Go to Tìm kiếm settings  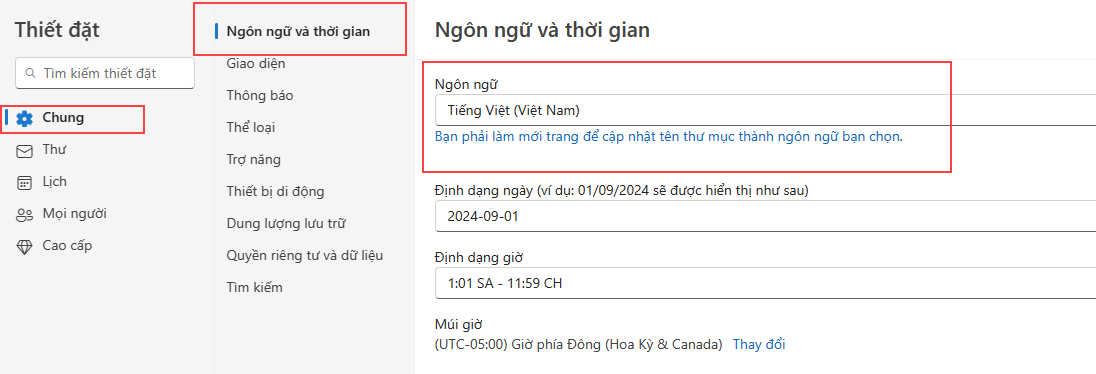tap(255, 288)
